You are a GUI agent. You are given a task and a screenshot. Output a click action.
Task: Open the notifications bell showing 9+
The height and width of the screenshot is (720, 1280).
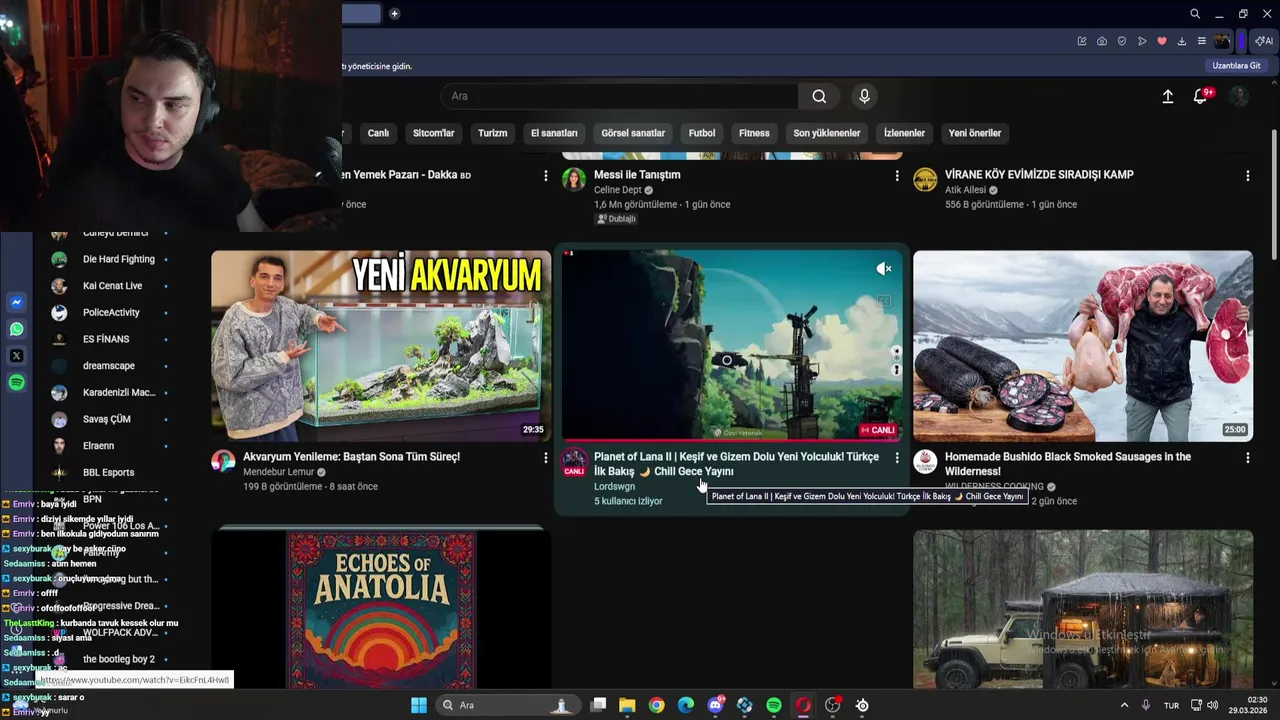tap(1201, 96)
